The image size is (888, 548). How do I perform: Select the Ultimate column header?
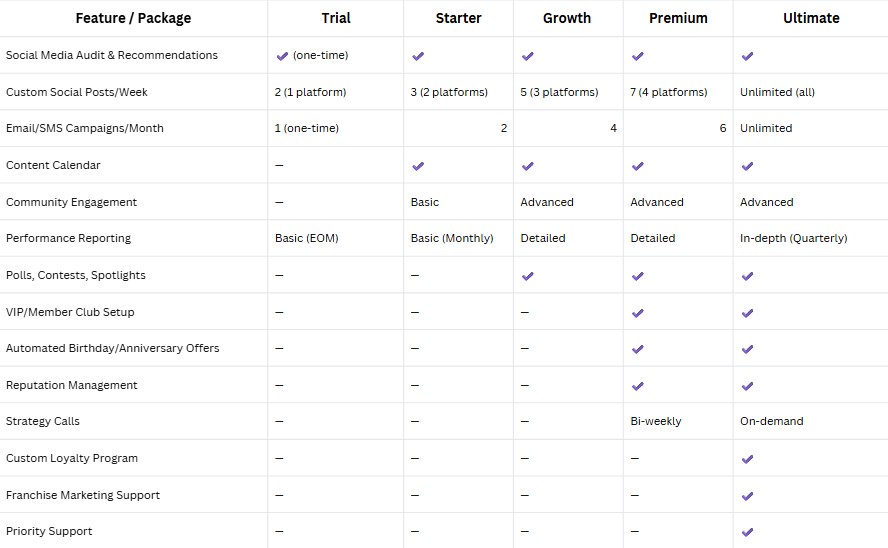[810, 18]
